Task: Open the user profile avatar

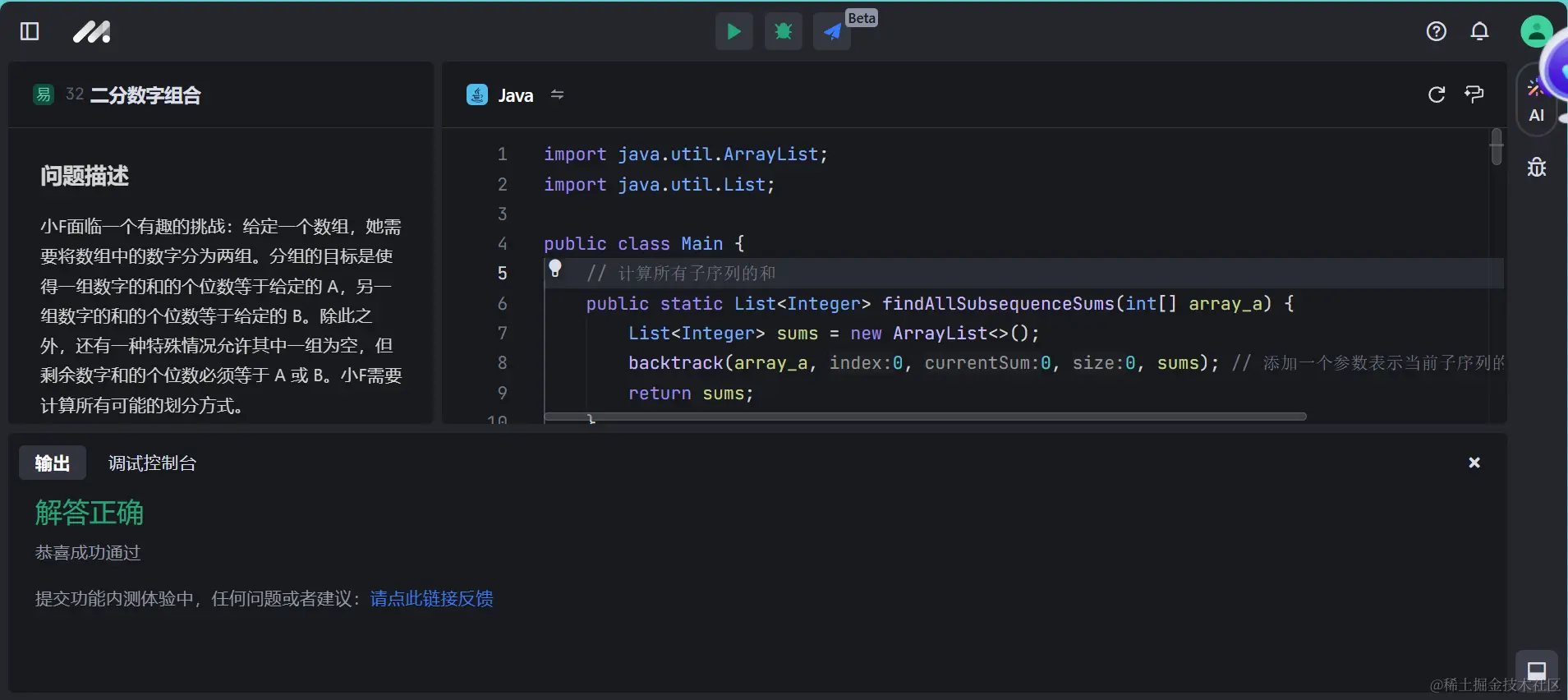Action: click(1536, 32)
